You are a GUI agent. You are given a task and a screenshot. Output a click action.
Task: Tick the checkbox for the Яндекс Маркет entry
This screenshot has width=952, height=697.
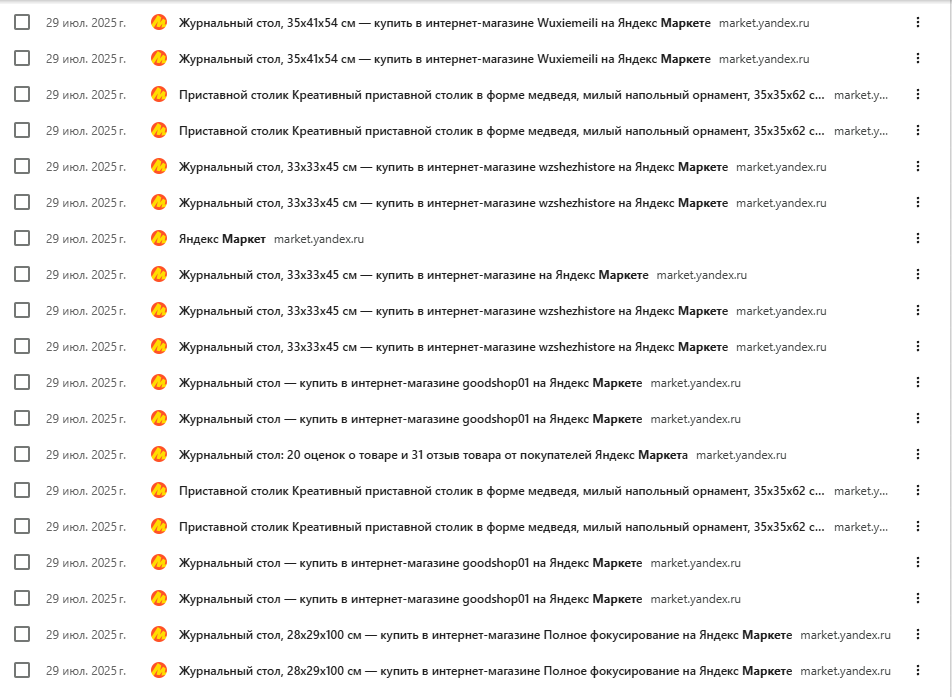pos(22,239)
